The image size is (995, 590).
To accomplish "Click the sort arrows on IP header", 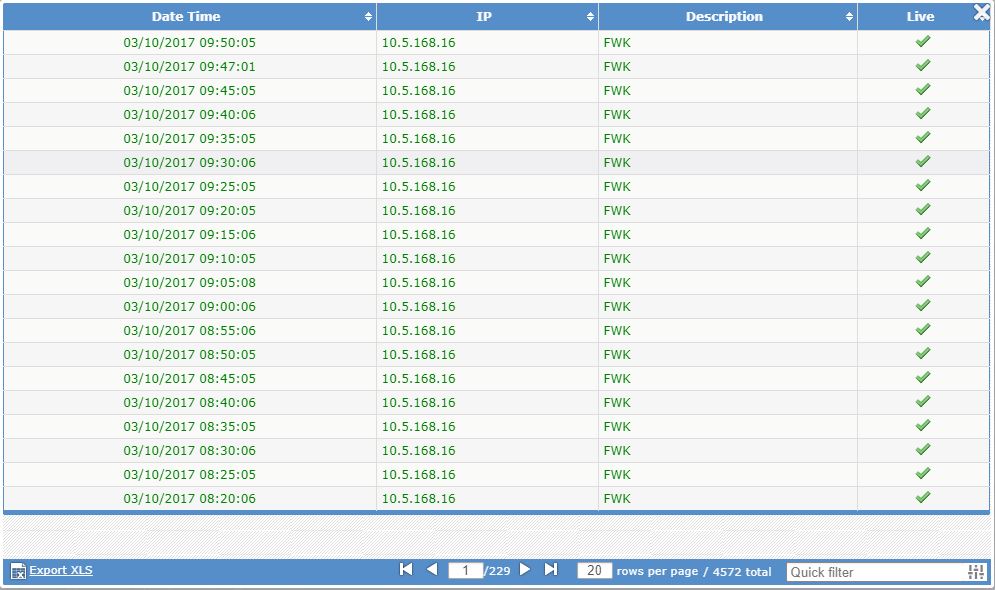I will click(588, 16).
